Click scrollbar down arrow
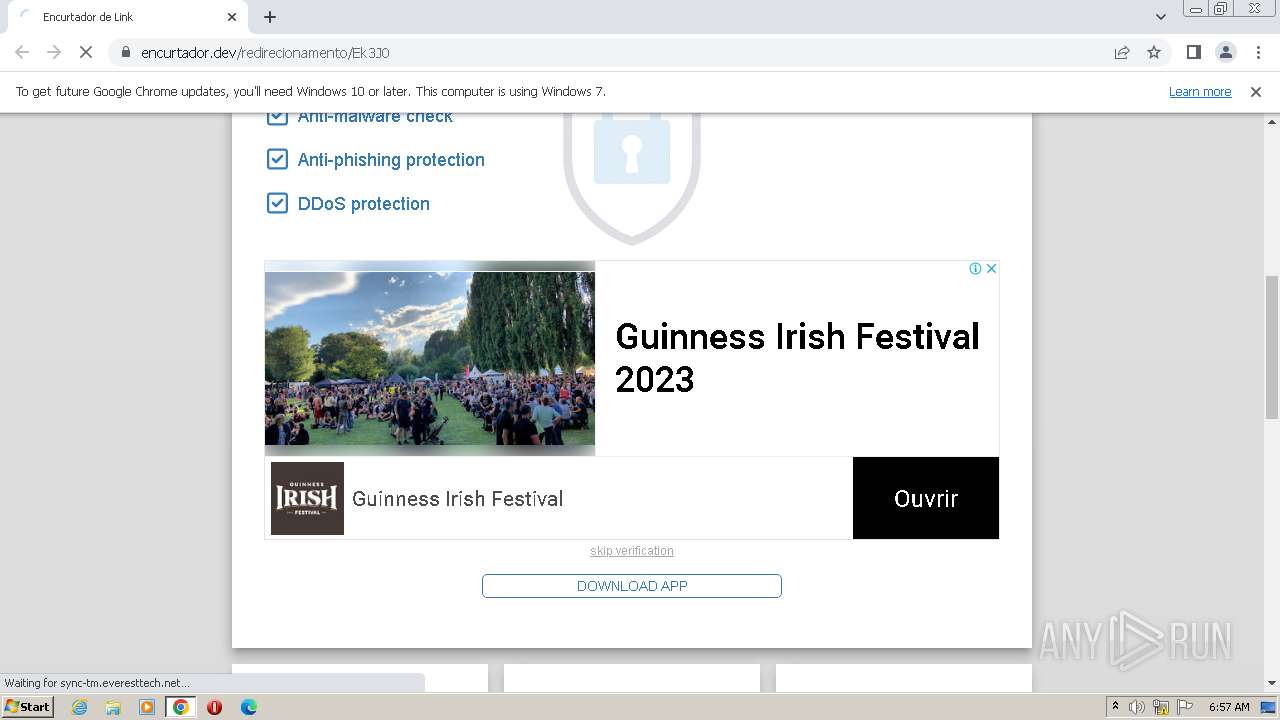Viewport: 1280px width, 720px height. point(1272,683)
